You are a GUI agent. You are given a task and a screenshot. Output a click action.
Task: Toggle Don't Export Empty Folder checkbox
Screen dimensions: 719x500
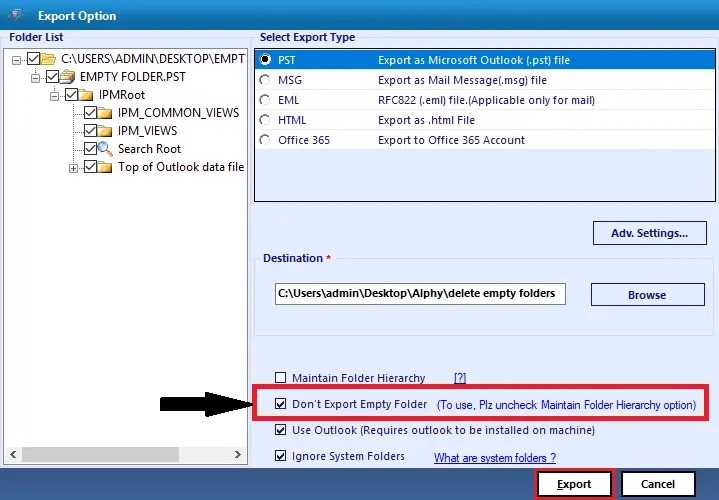point(280,404)
